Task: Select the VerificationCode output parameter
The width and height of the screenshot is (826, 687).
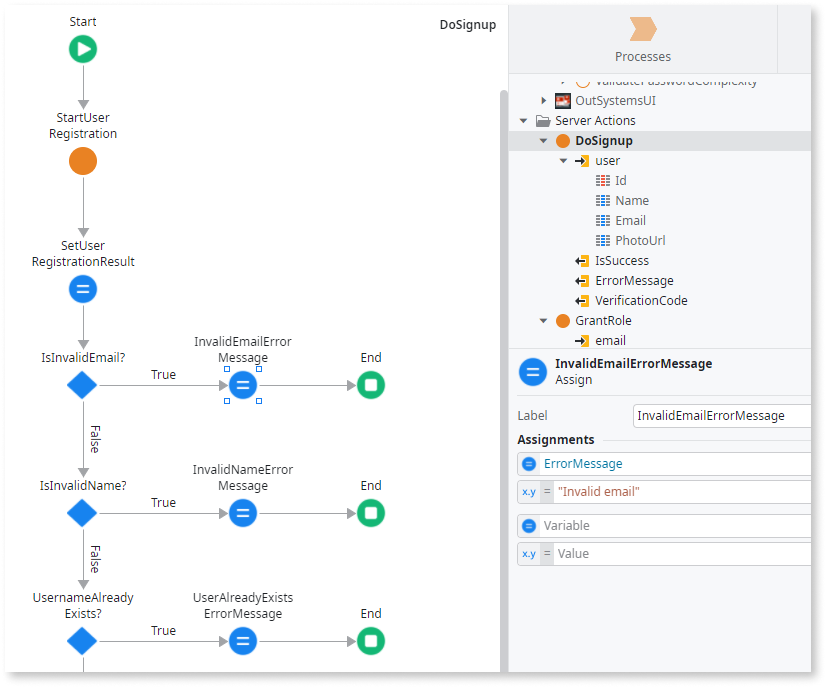Action: [640, 300]
